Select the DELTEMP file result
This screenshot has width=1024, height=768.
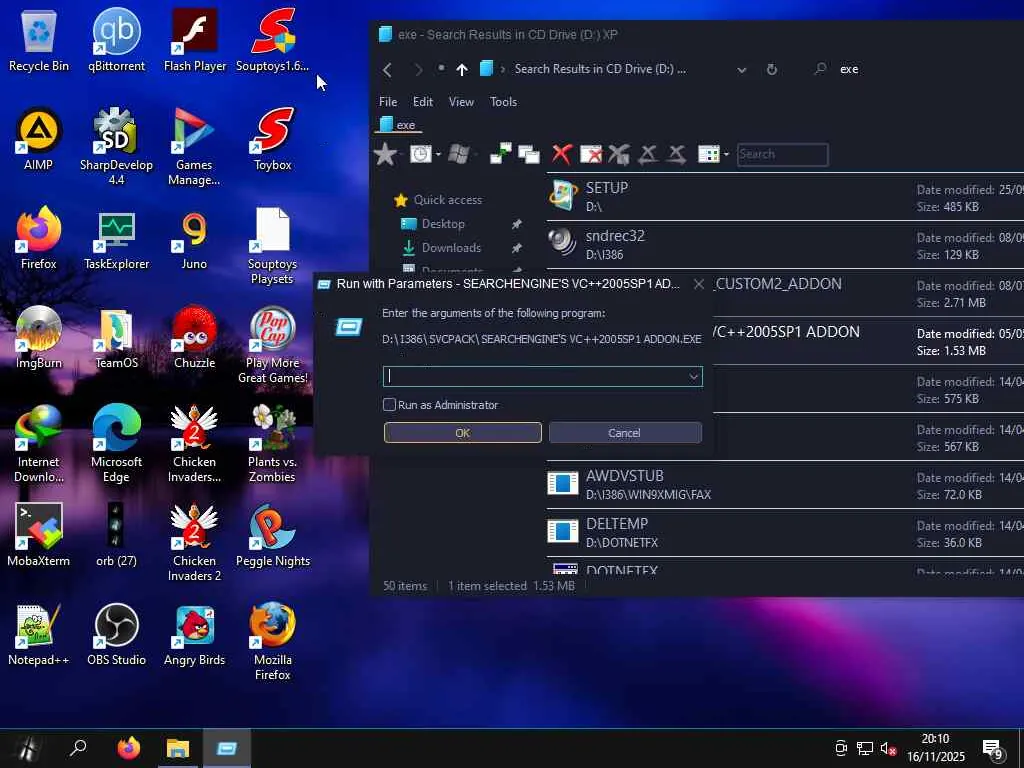point(785,533)
